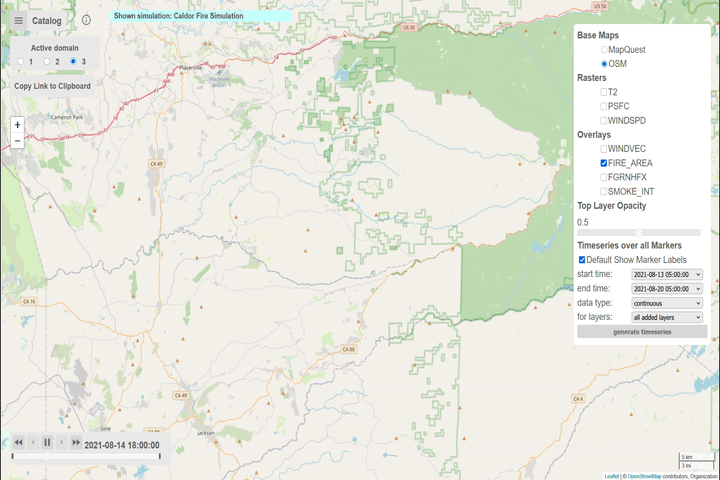
Task: Zoom in on the map
Action: [17, 126]
